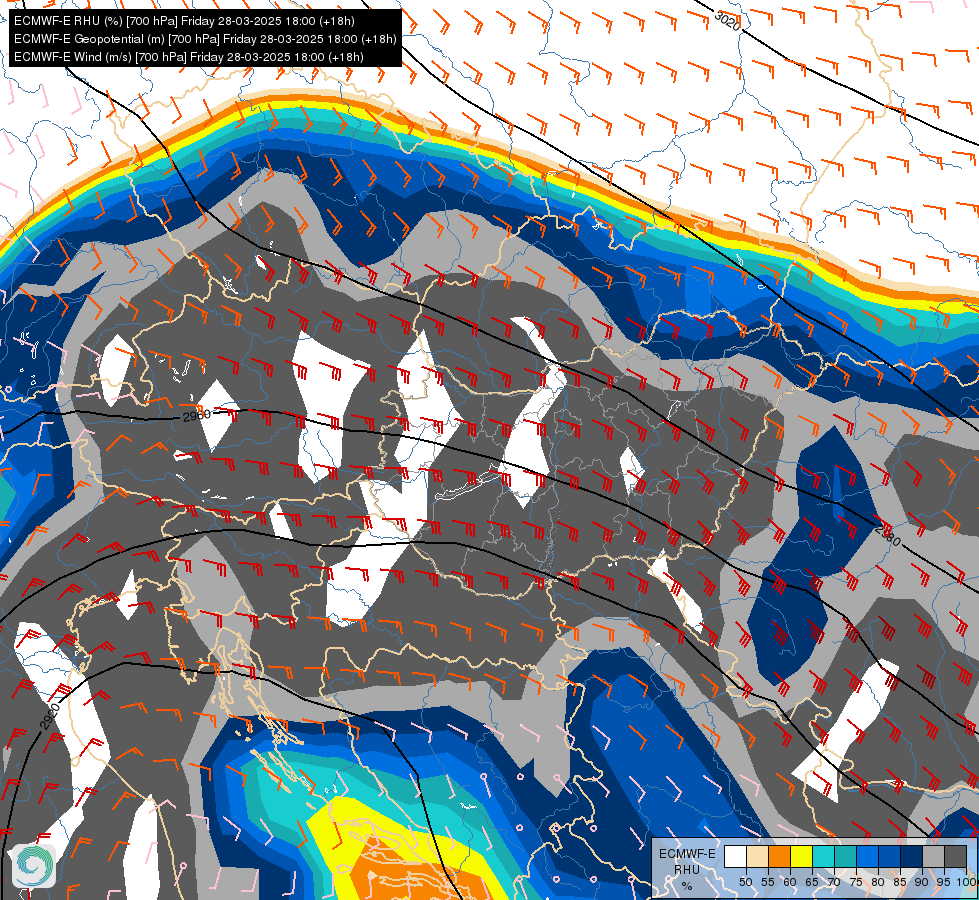Select the cyan 65–70 legend swatch
This screenshot has height=900, width=979.
(x=823, y=857)
